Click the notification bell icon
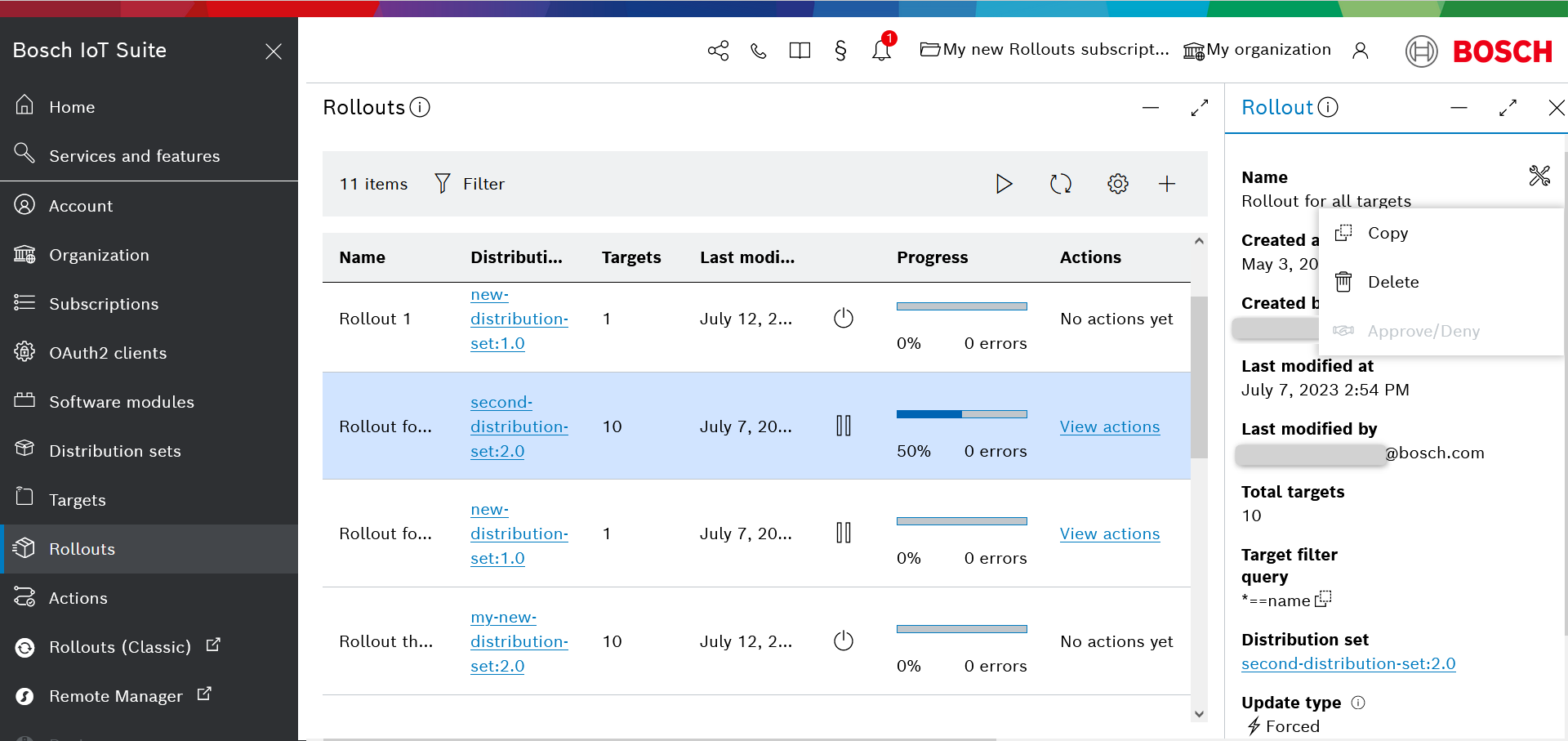 click(x=881, y=50)
